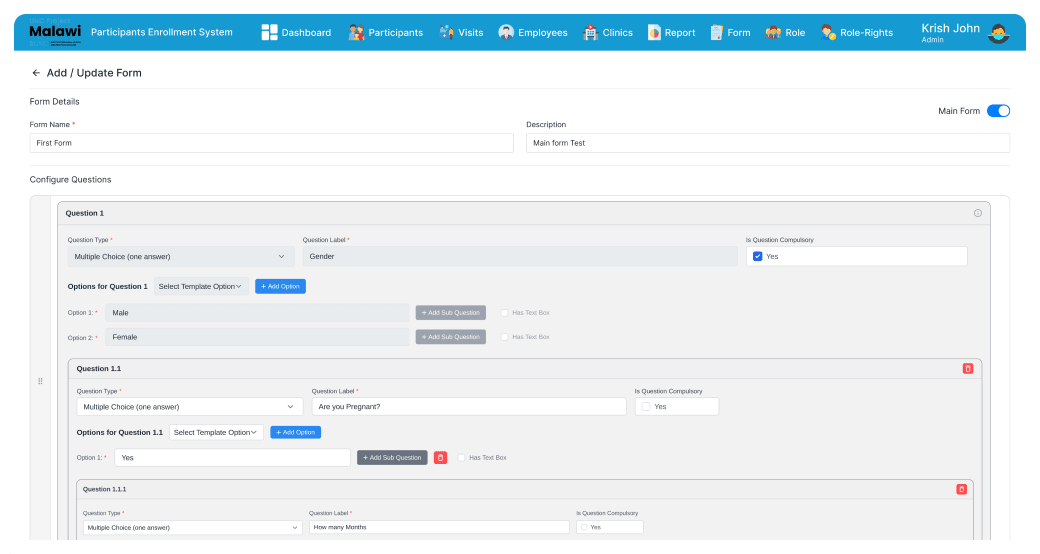Click the Are you Pregnant? label field
The height and width of the screenshot is (554, 1040).
tap(469, 407)
